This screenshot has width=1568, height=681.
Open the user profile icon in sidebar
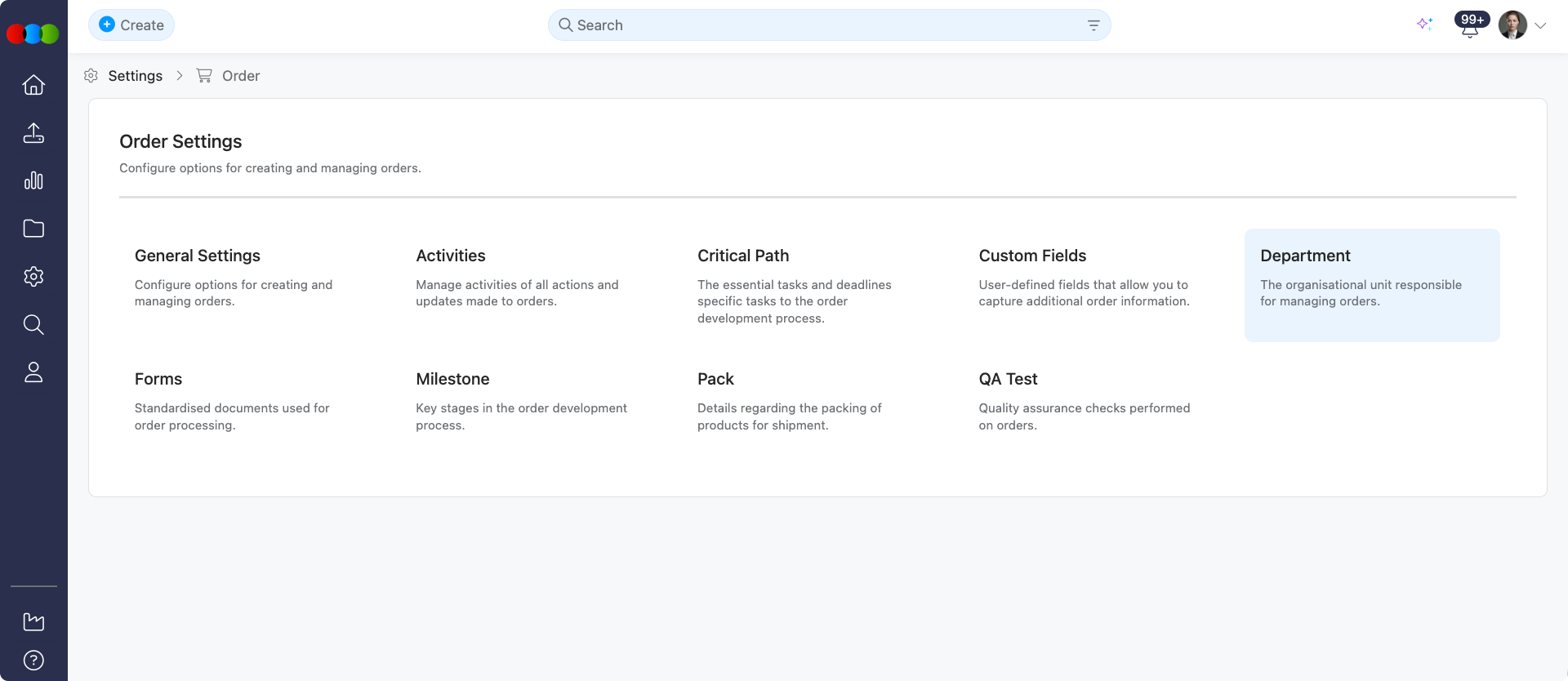pyautogui.click(x=33, y=372)
